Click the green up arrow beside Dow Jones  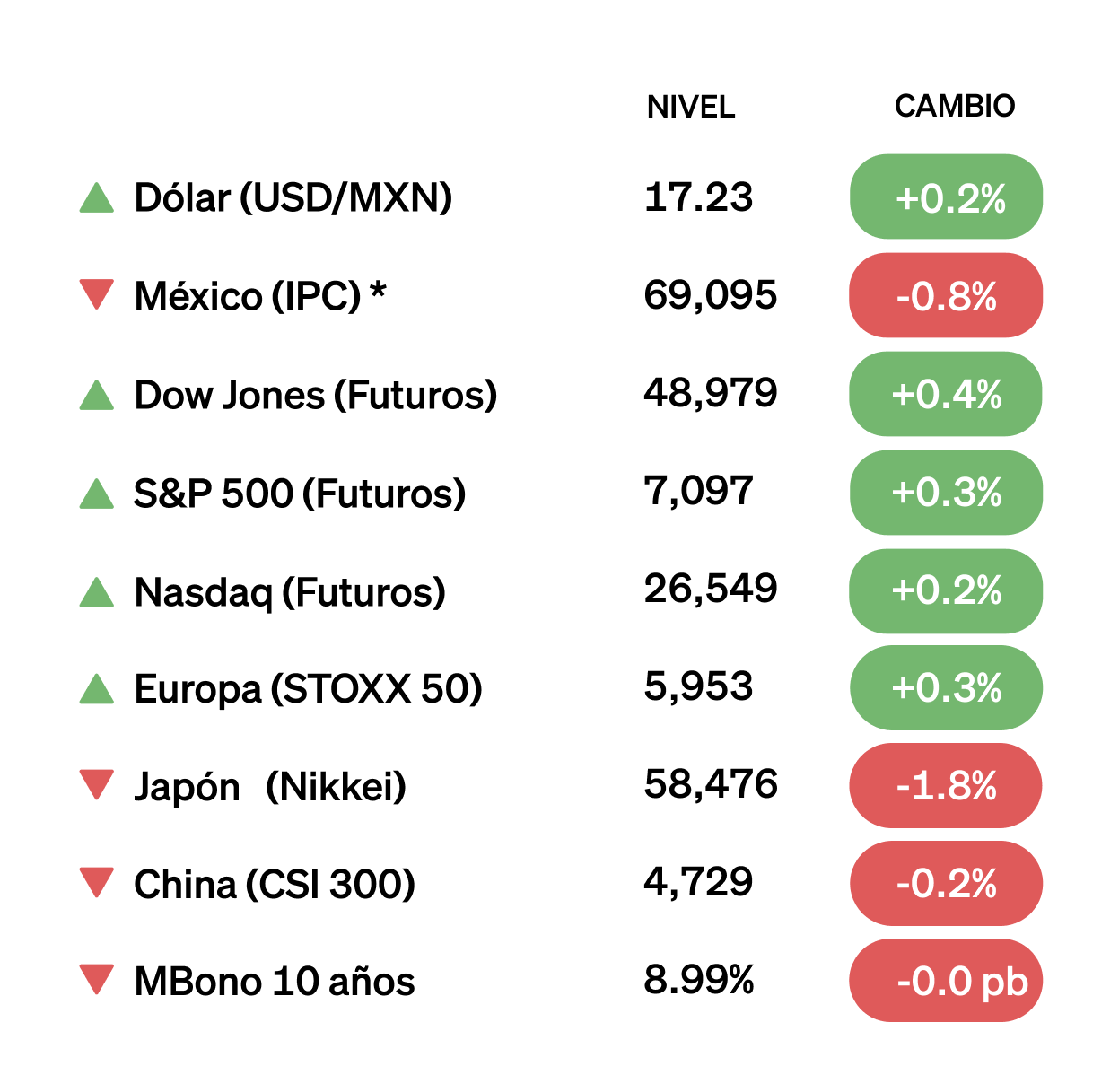97,395
